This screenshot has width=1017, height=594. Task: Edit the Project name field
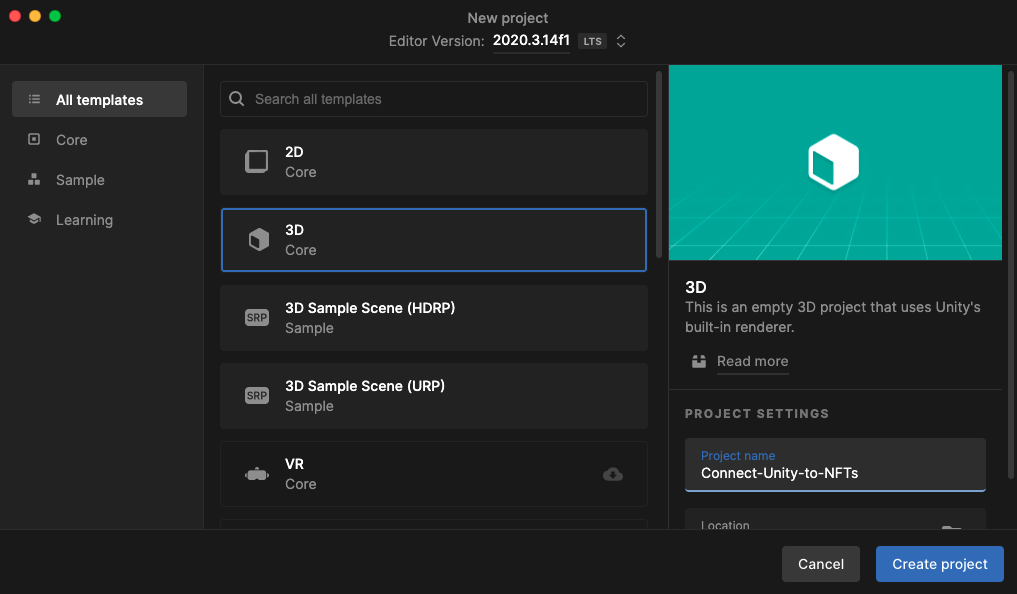tap(835, 465)
